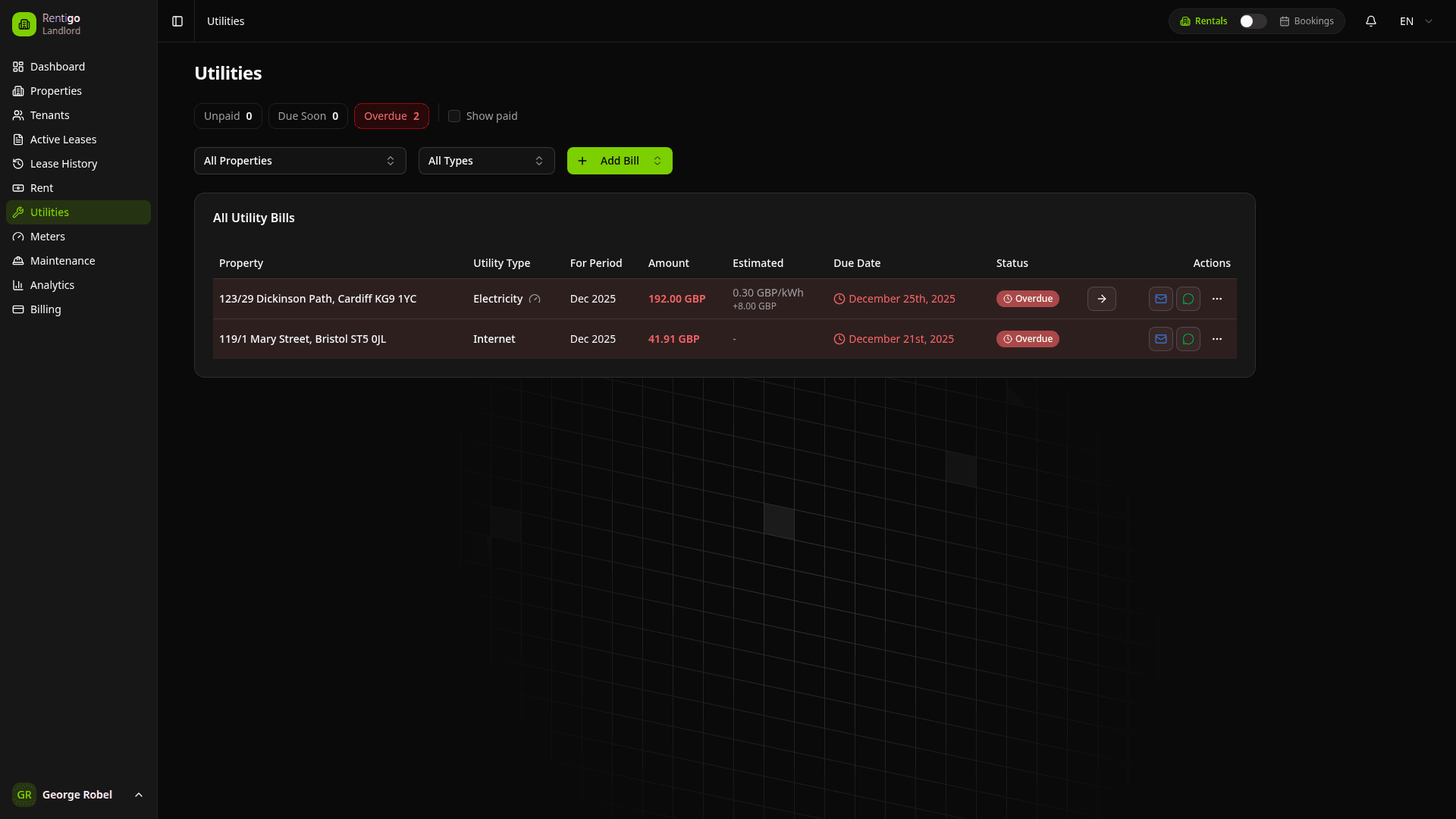Click the Overdue status badge on the Mary Street row
The image size is (1456, 819).
tap(1027, 339)
